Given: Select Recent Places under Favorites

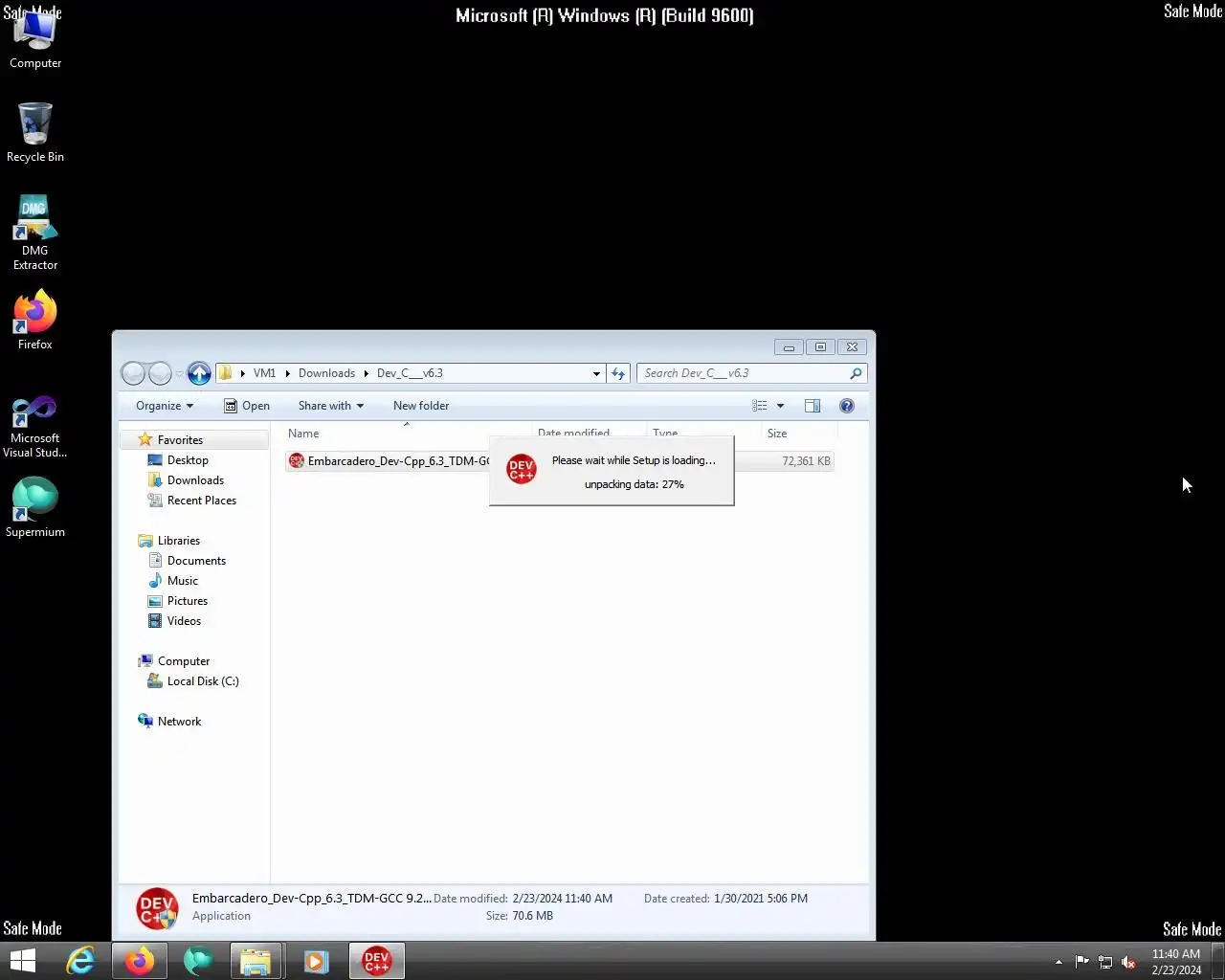Looking at the screenshot, I should click(x=201, y=501).
